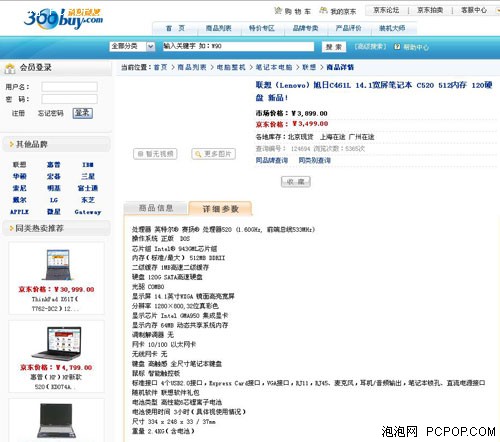Click breadcrumb 笔记本电脑 link
This screenshot has width=500, height=442.
[274, 67]
